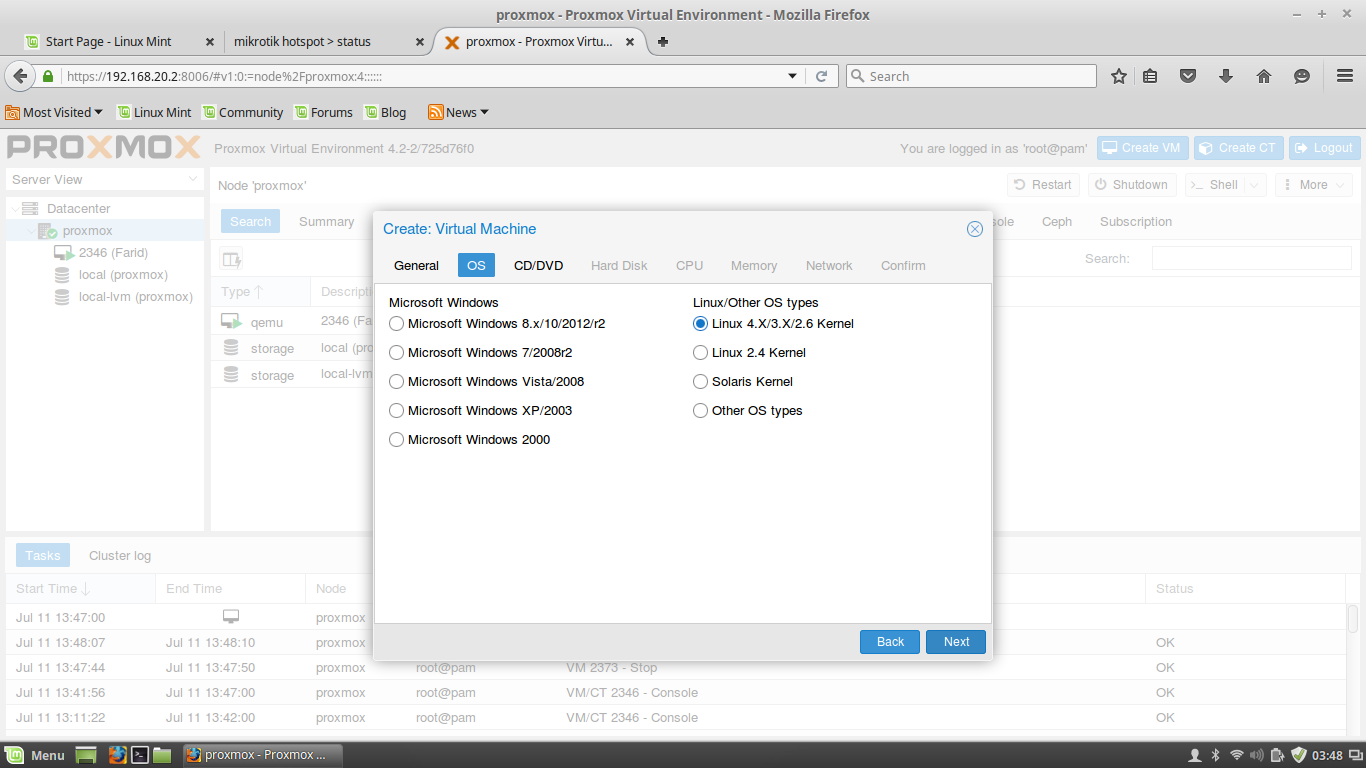The height and width of the screenshot is (768, 1366).
Task: Select Solaris Kernel radio button
Action: [x=701, y=382]
